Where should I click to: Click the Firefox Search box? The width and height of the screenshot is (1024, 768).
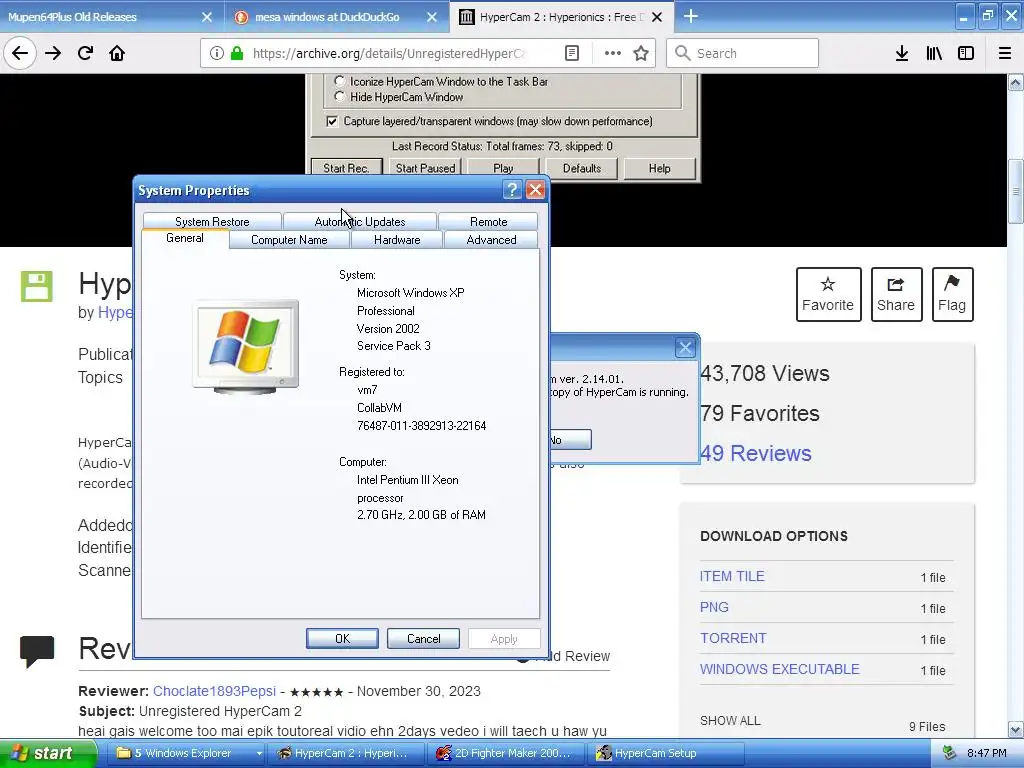coord(743,53)
